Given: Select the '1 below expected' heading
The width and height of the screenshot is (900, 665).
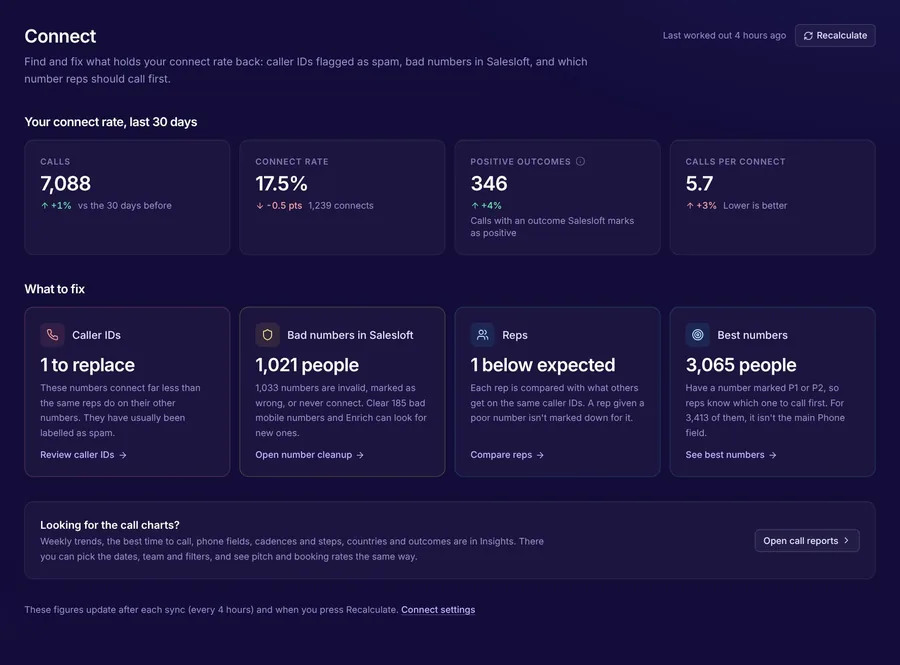Looking at the screenshot, I should coord(542,365).
